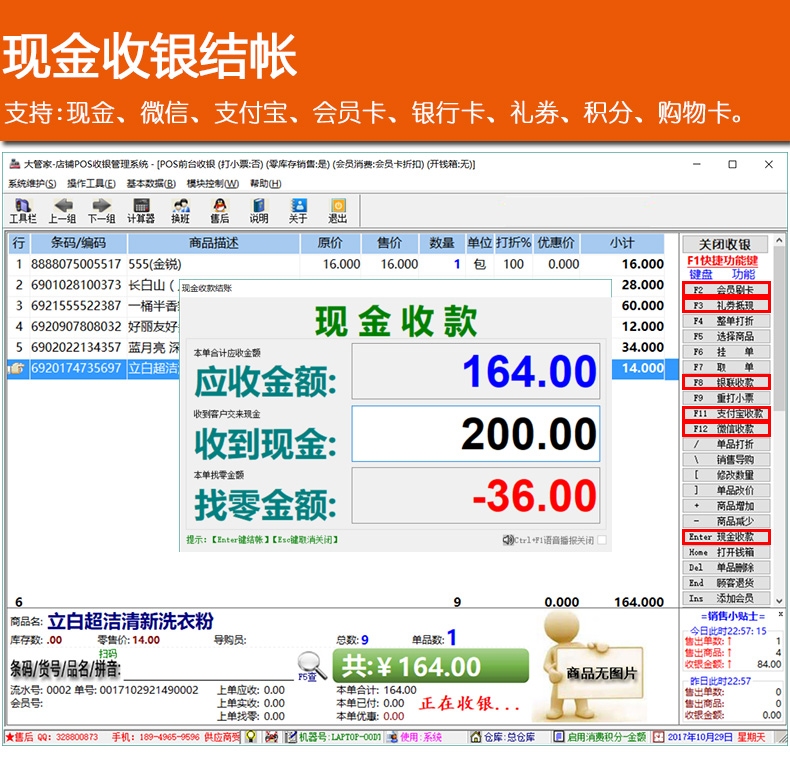Viewport: 790px width, 760px height.
Task: Toggle the voice broadcast checkbox in dialog
Action: tap(602, 540)
